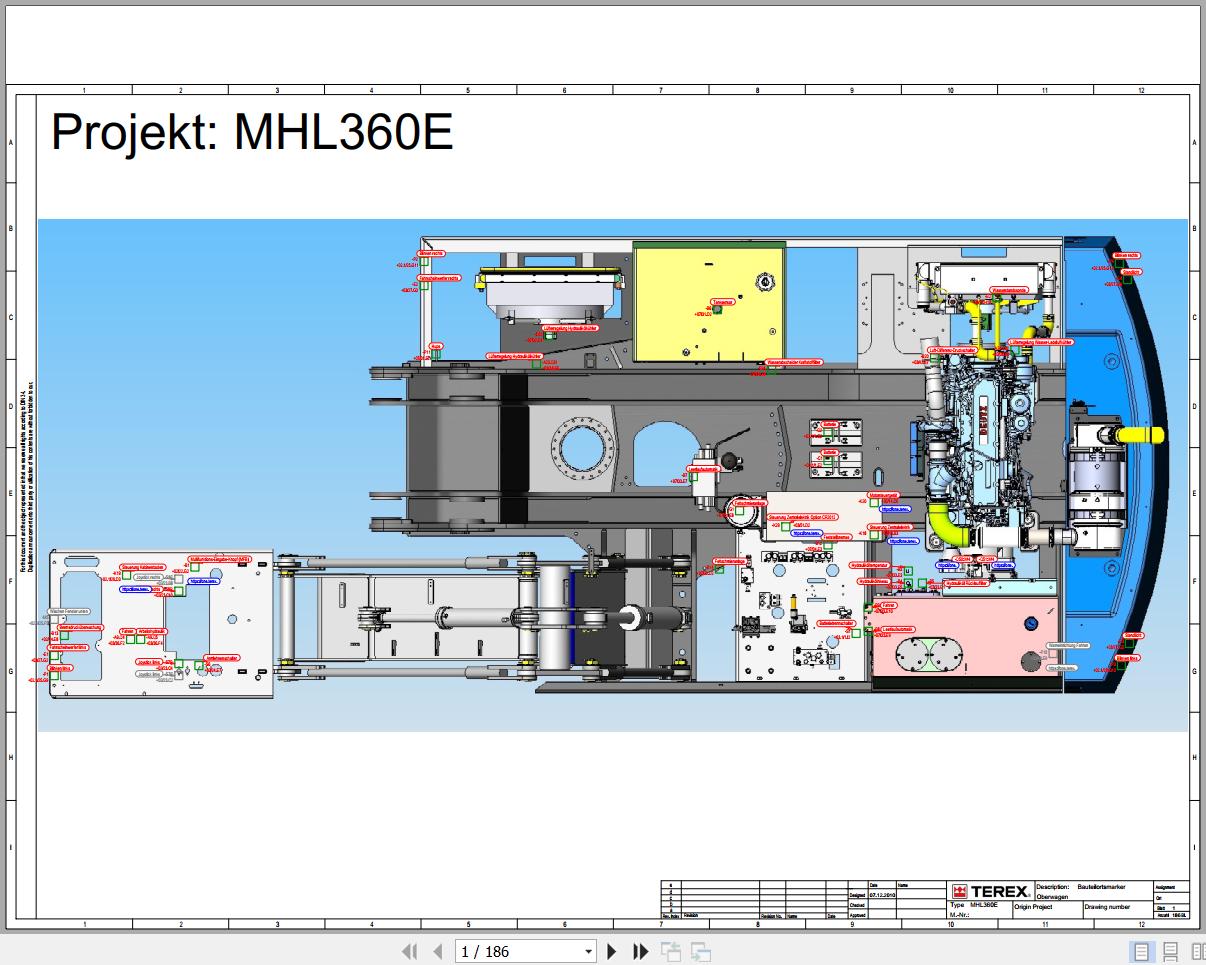Jump to the last page
The width and height of the screenshot is (1206, 965).
pos(641,951)
